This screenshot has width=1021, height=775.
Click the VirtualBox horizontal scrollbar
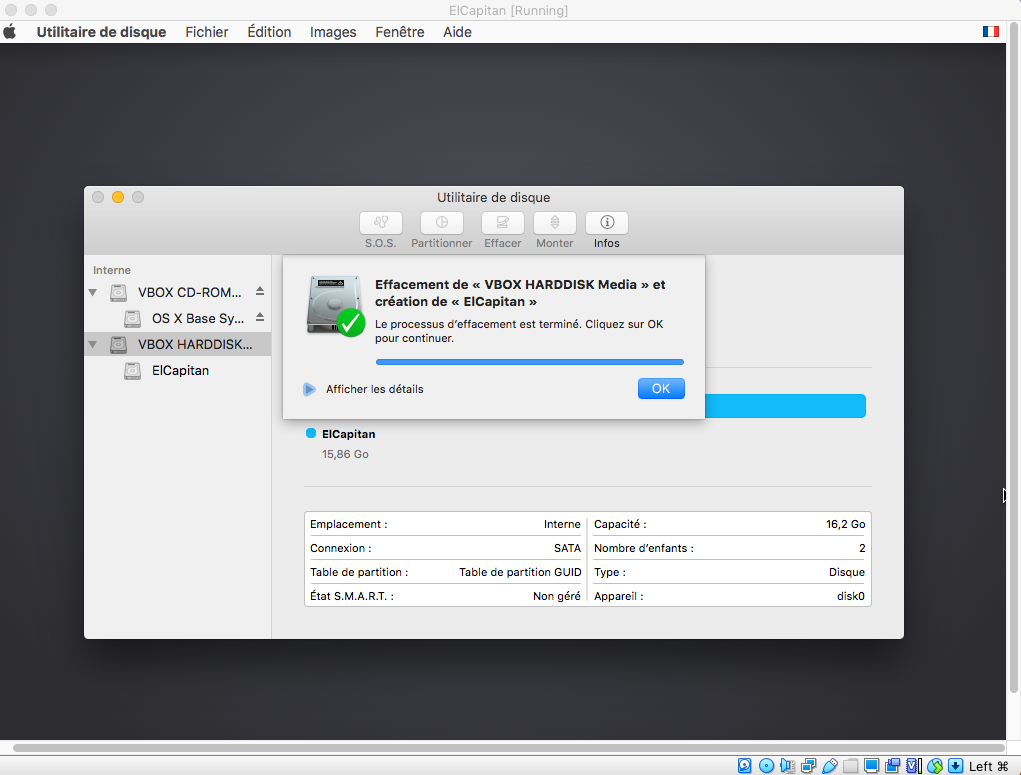click(509, 748)
